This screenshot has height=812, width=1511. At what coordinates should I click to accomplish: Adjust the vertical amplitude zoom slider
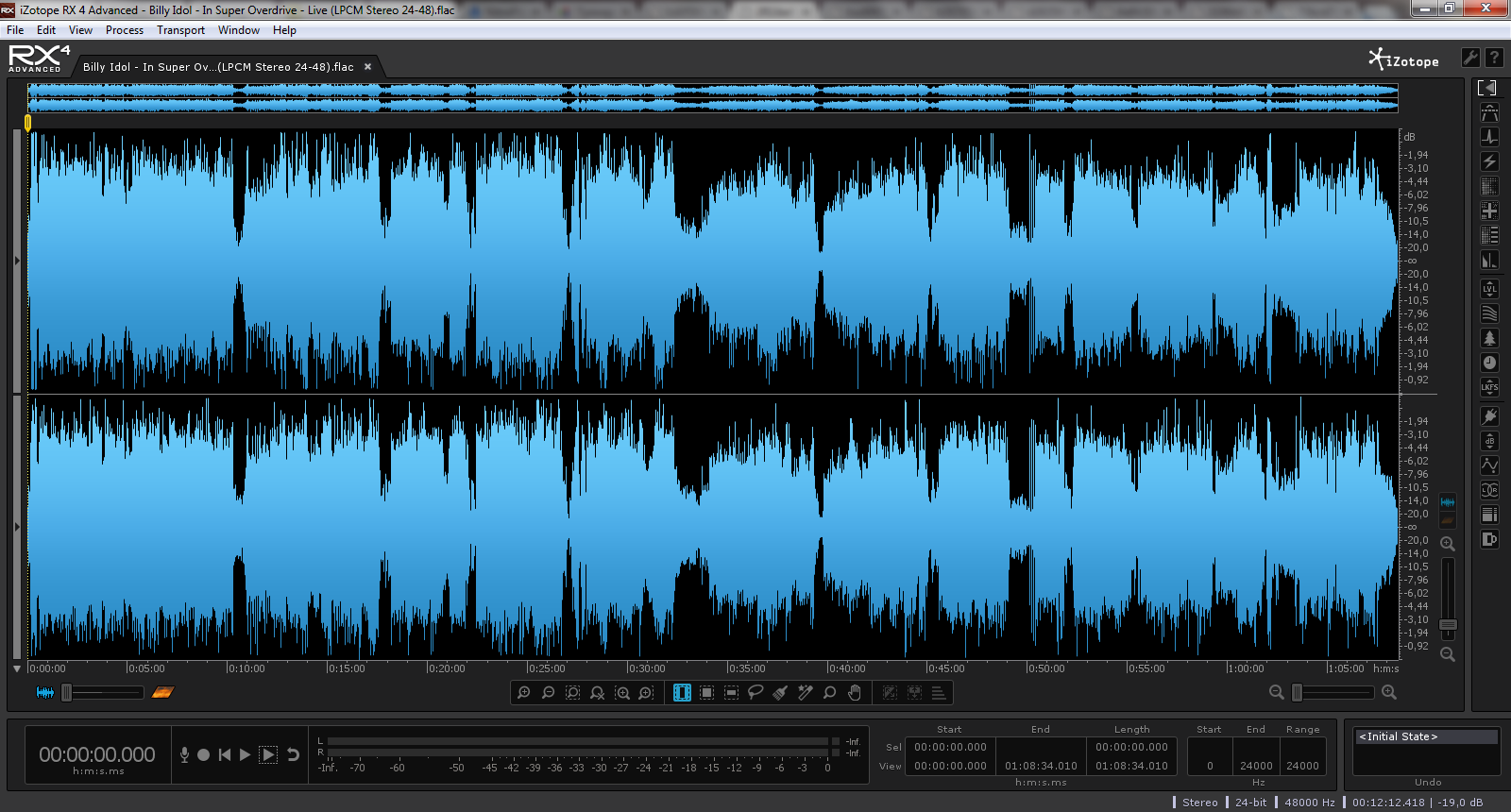click(1448, 625)
